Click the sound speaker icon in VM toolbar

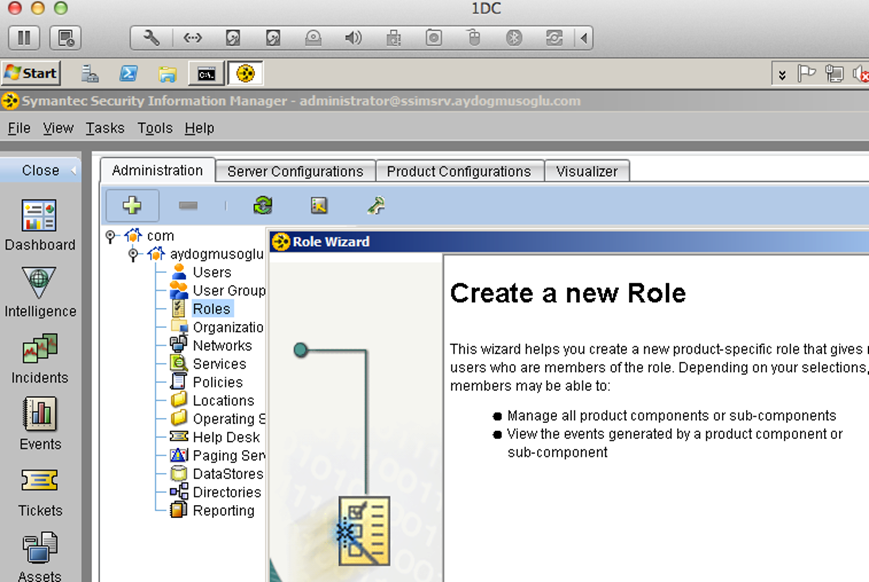pos(353,38)
